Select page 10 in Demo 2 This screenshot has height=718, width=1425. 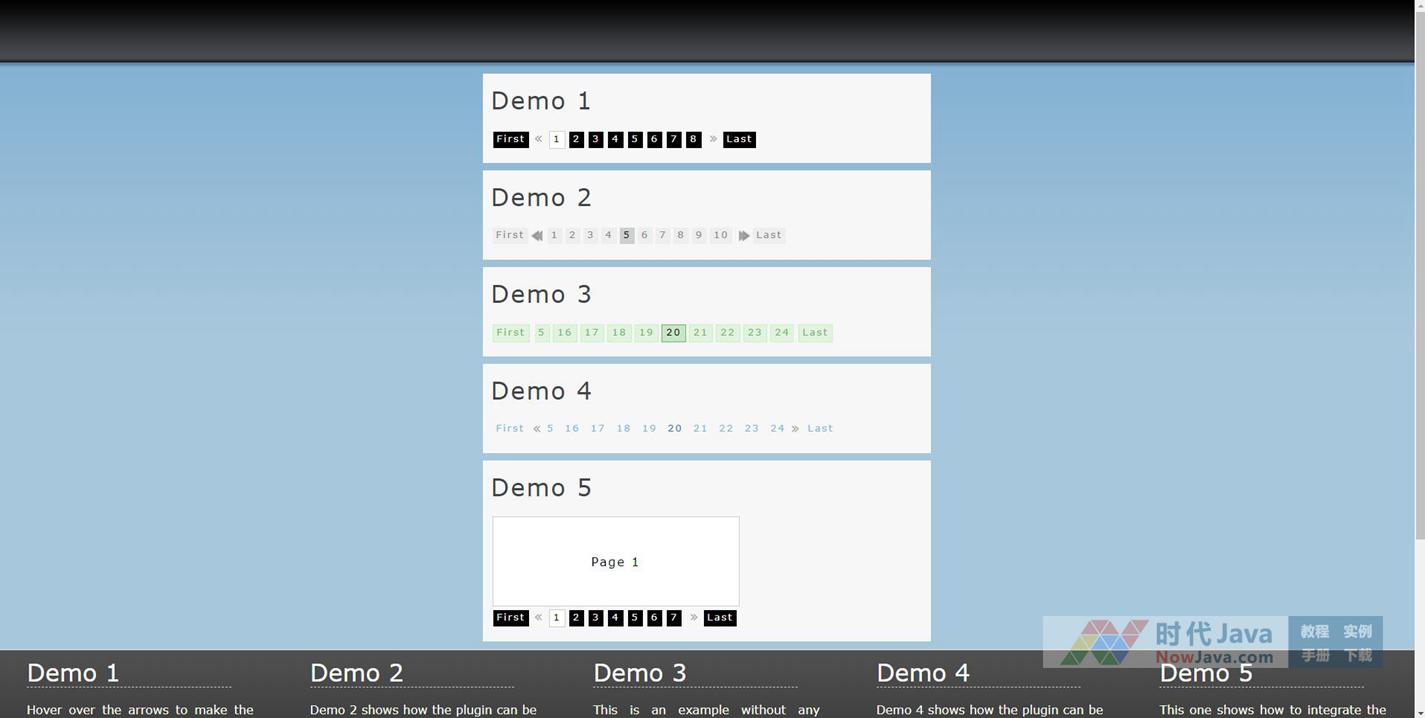(x=720, y=235)
